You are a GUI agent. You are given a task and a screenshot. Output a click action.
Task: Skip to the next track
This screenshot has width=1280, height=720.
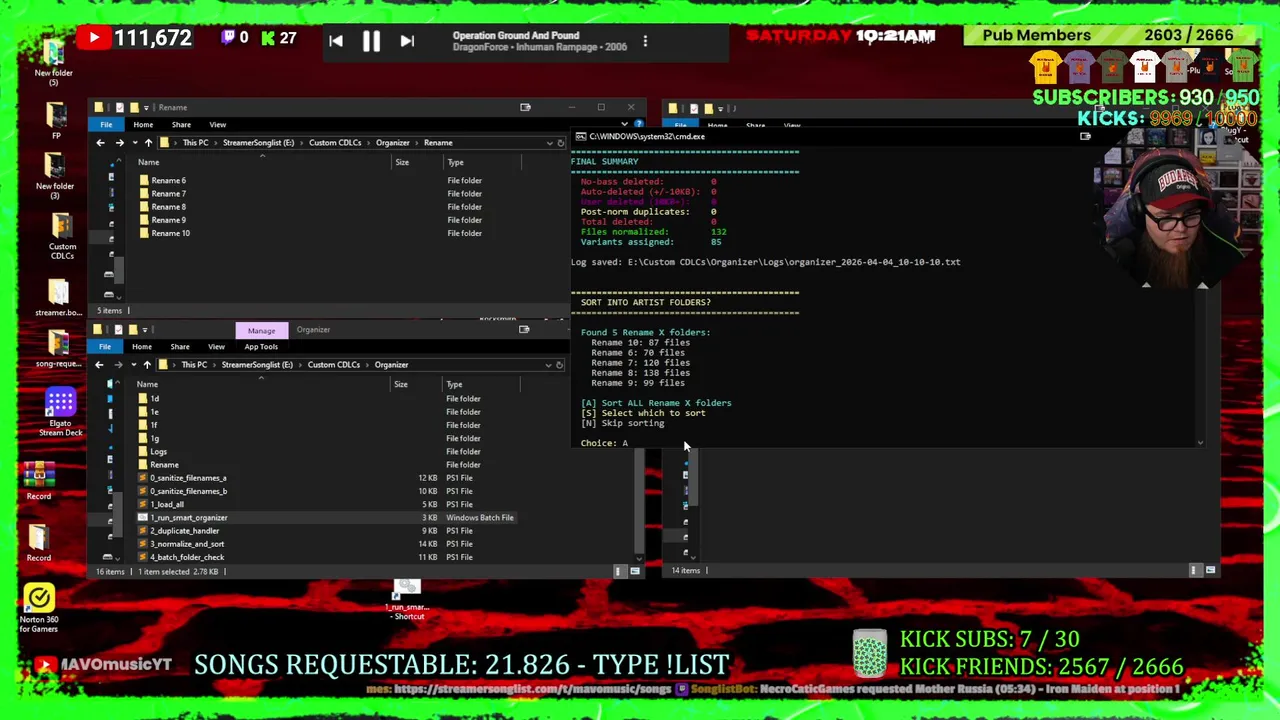(407, 41)
